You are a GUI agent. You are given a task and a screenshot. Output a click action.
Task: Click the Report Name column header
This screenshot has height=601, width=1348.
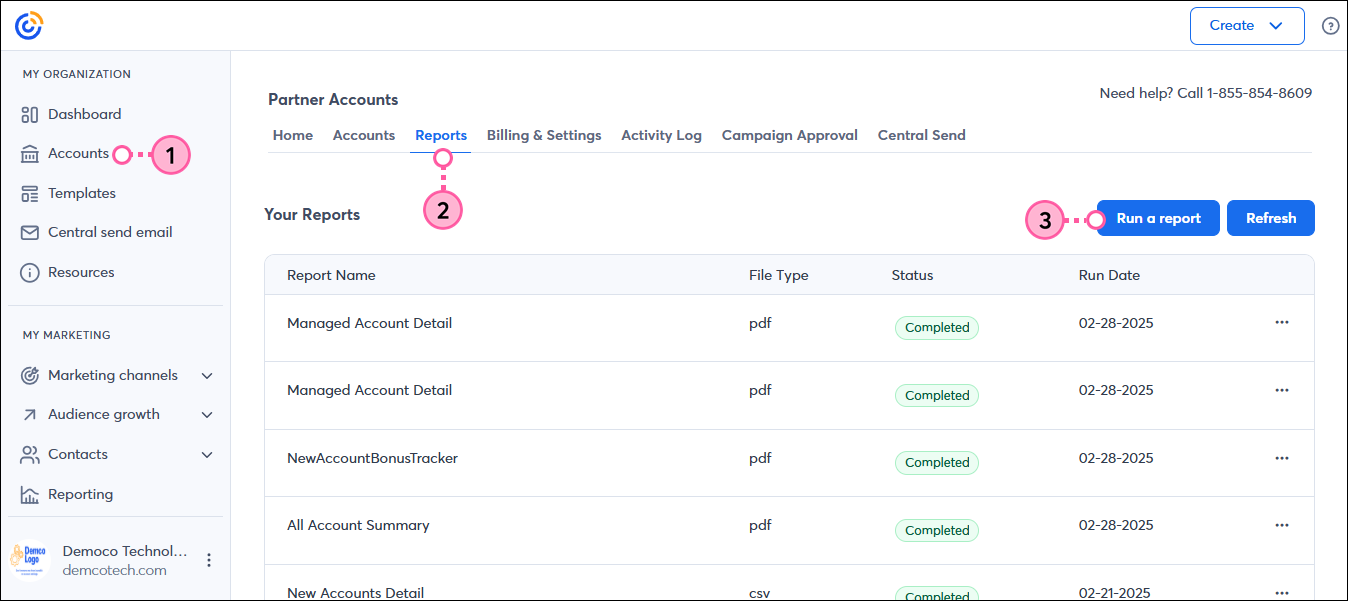pos(331,275)
